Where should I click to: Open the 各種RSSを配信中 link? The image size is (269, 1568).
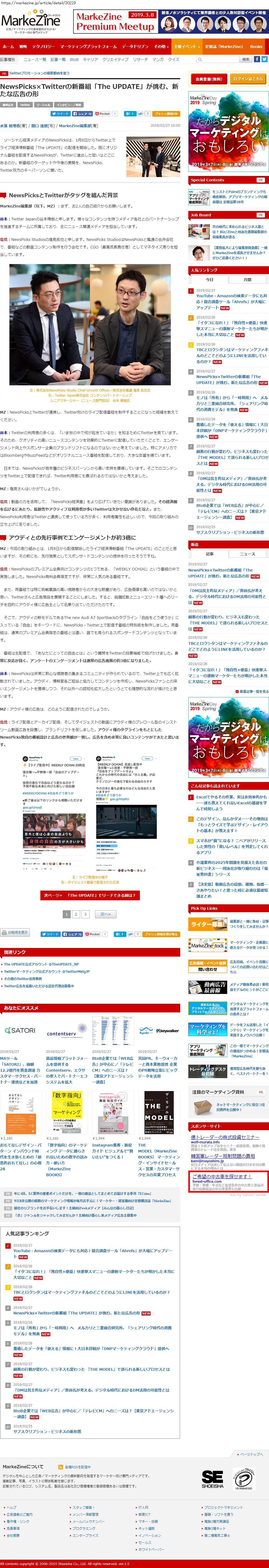click(x=78, y=1467)
